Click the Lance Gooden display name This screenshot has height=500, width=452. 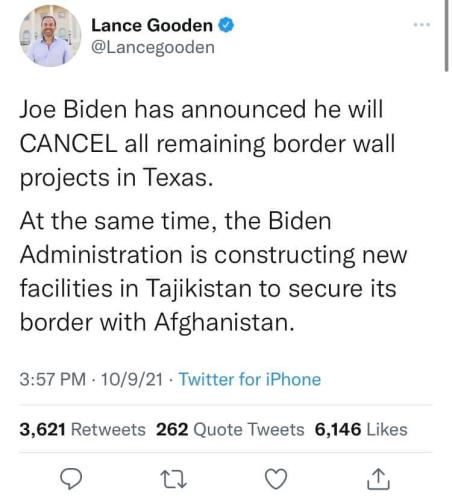pos(152,25)
